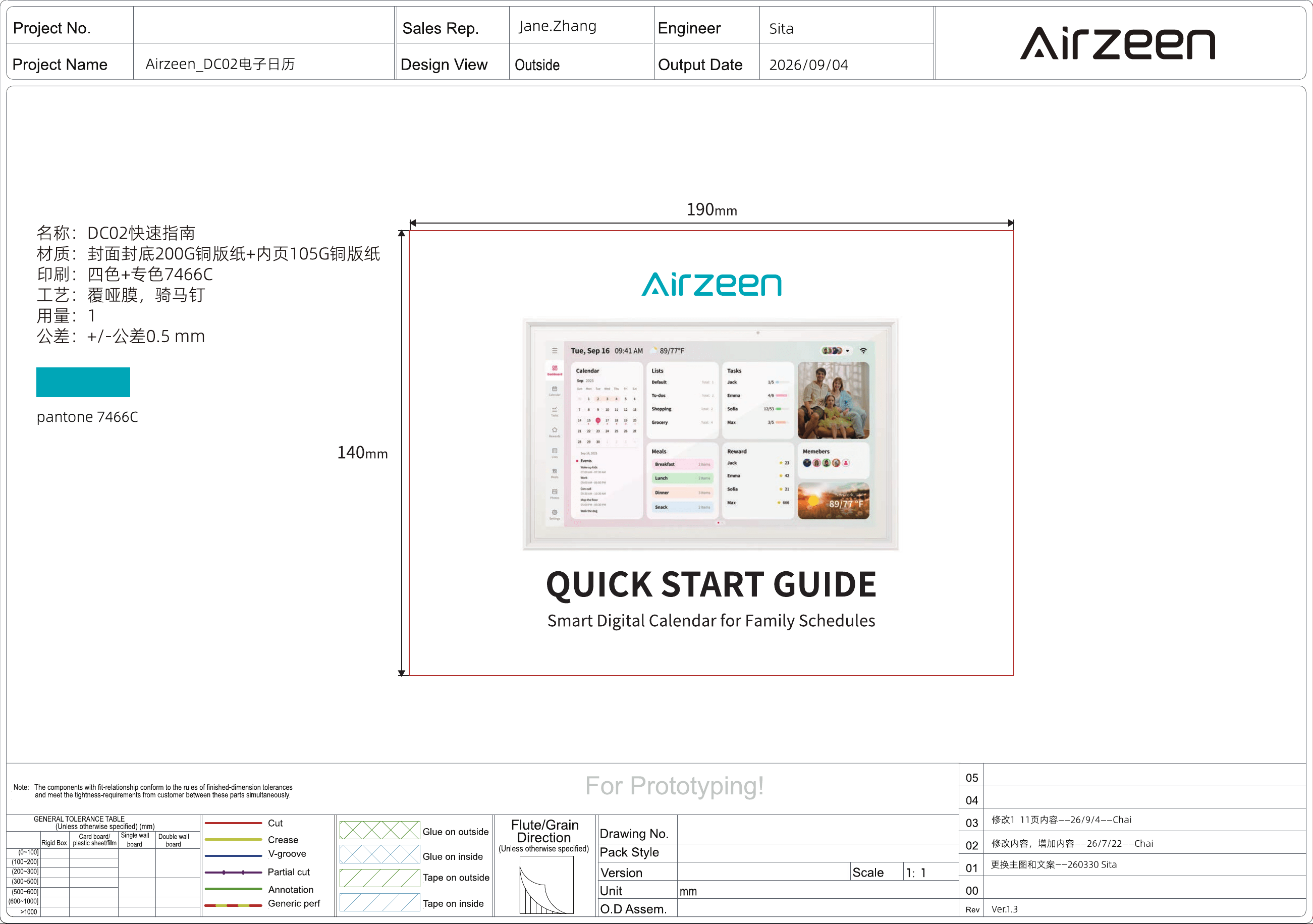Select the green Annotation line sample
The height and width of the screenshot is (924, 1313).
click(x=233, y=889)
